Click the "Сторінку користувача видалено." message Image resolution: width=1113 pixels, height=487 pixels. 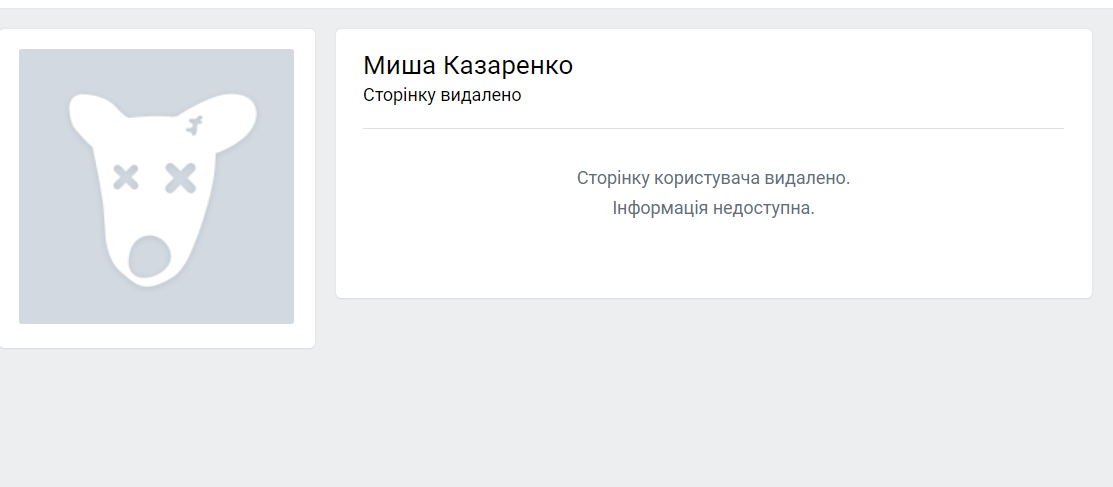click(x=713, y=178)
